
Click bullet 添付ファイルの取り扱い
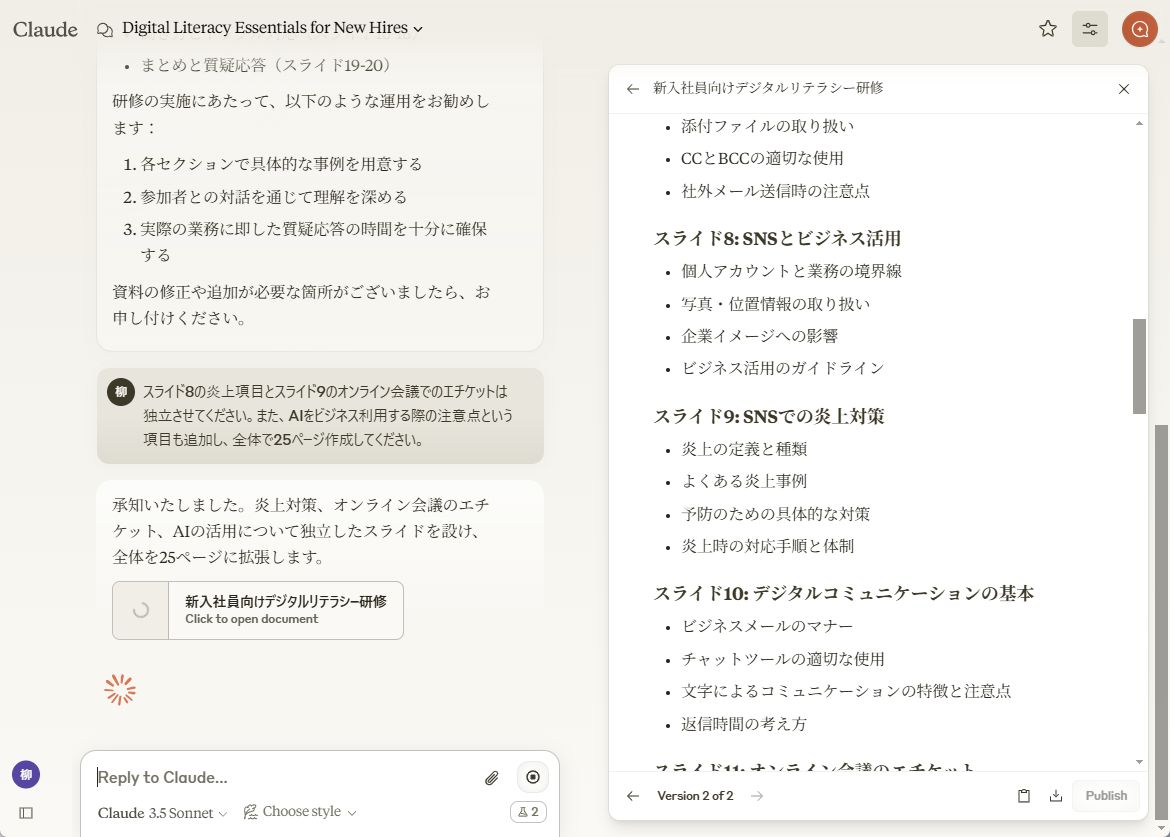(767, 126)
